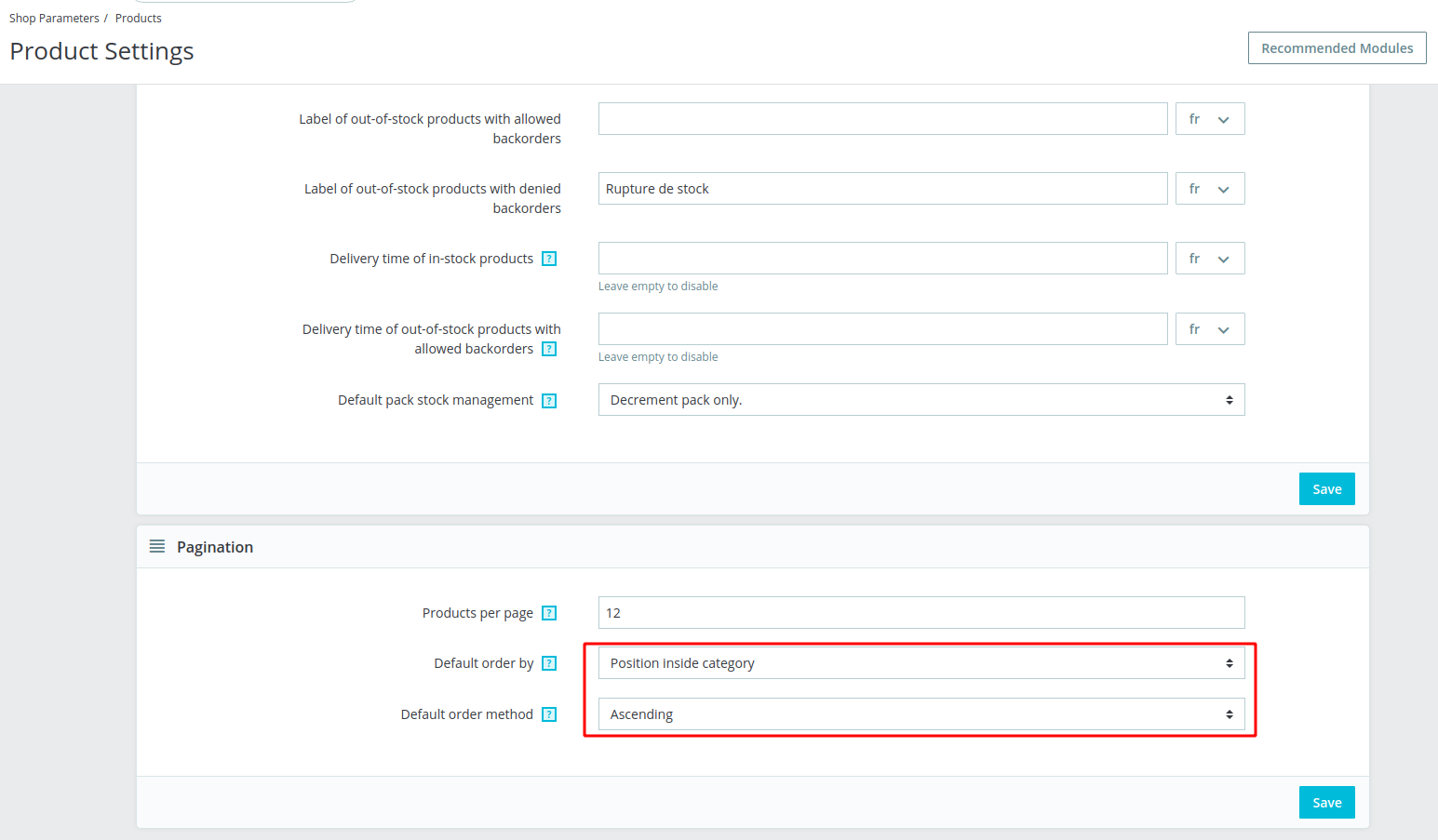Go to Products breadcrumb link
This screenshot has width=1438, height=840.
tap(138, 18)
